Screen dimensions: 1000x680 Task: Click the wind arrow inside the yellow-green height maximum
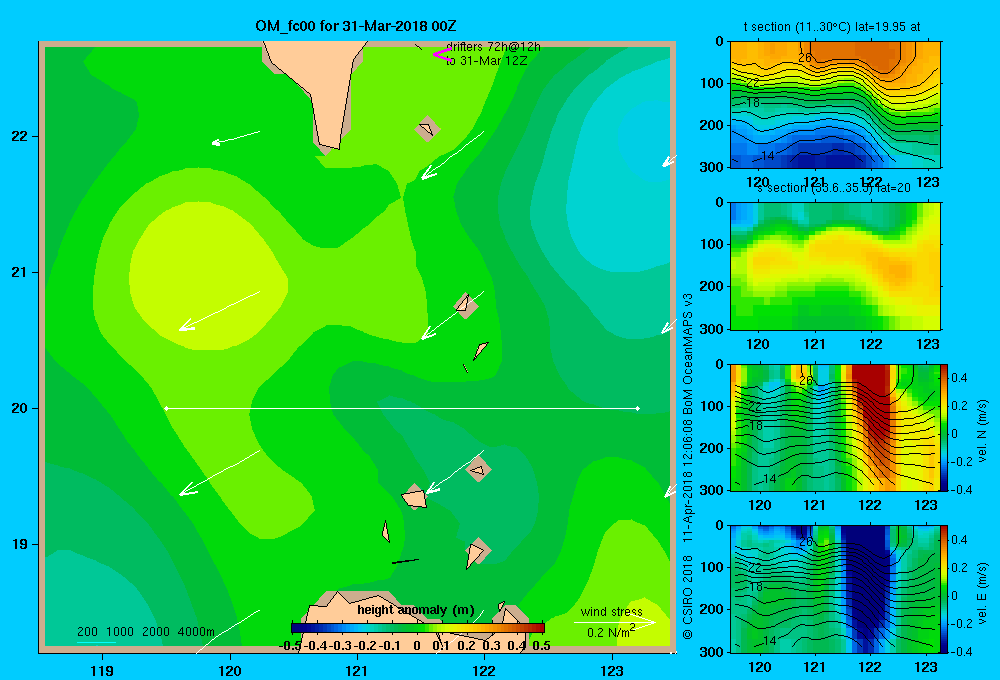219,311
